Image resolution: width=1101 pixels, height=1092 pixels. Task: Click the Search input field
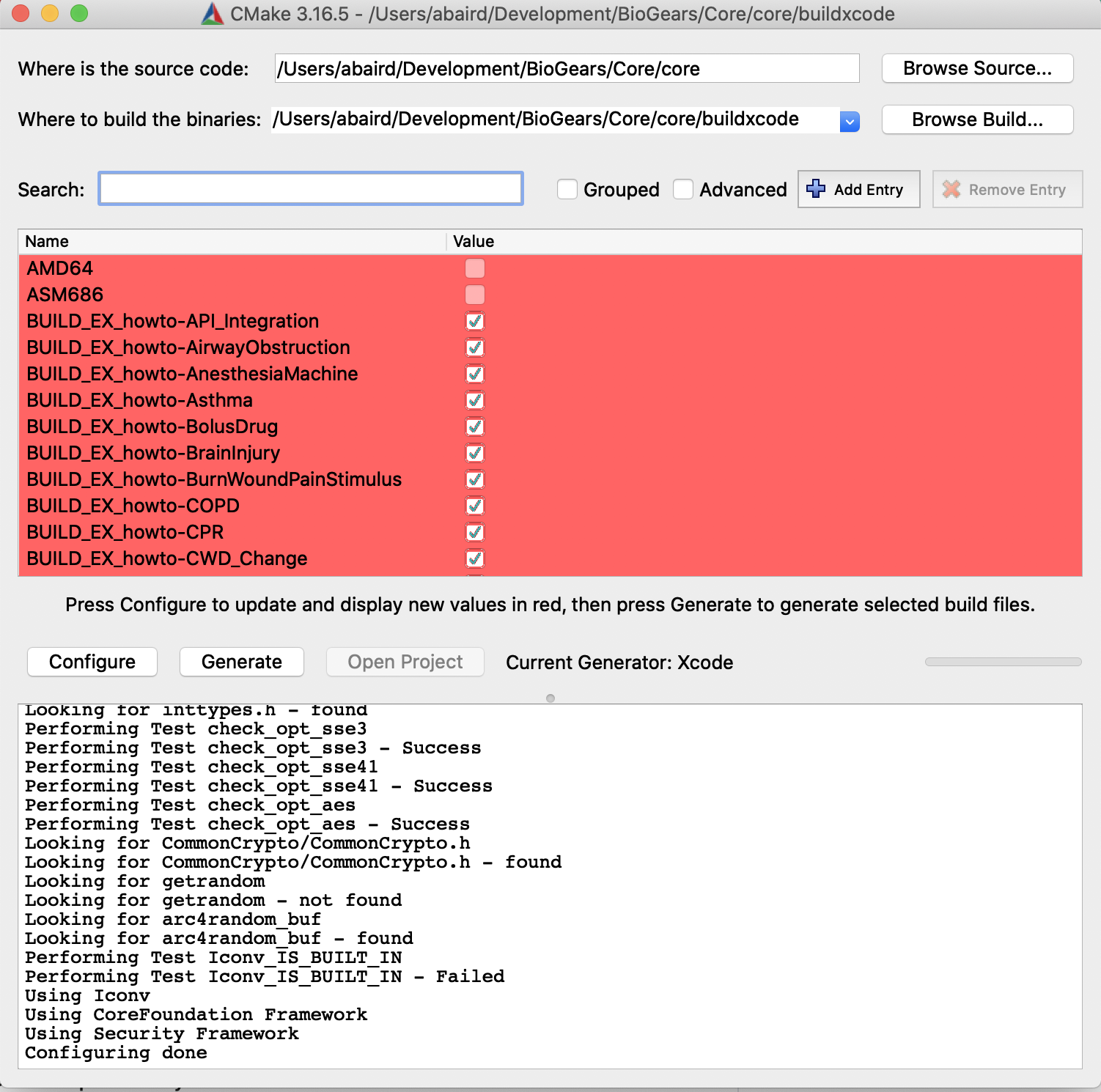pyautogui.click(x=311, y=189)
